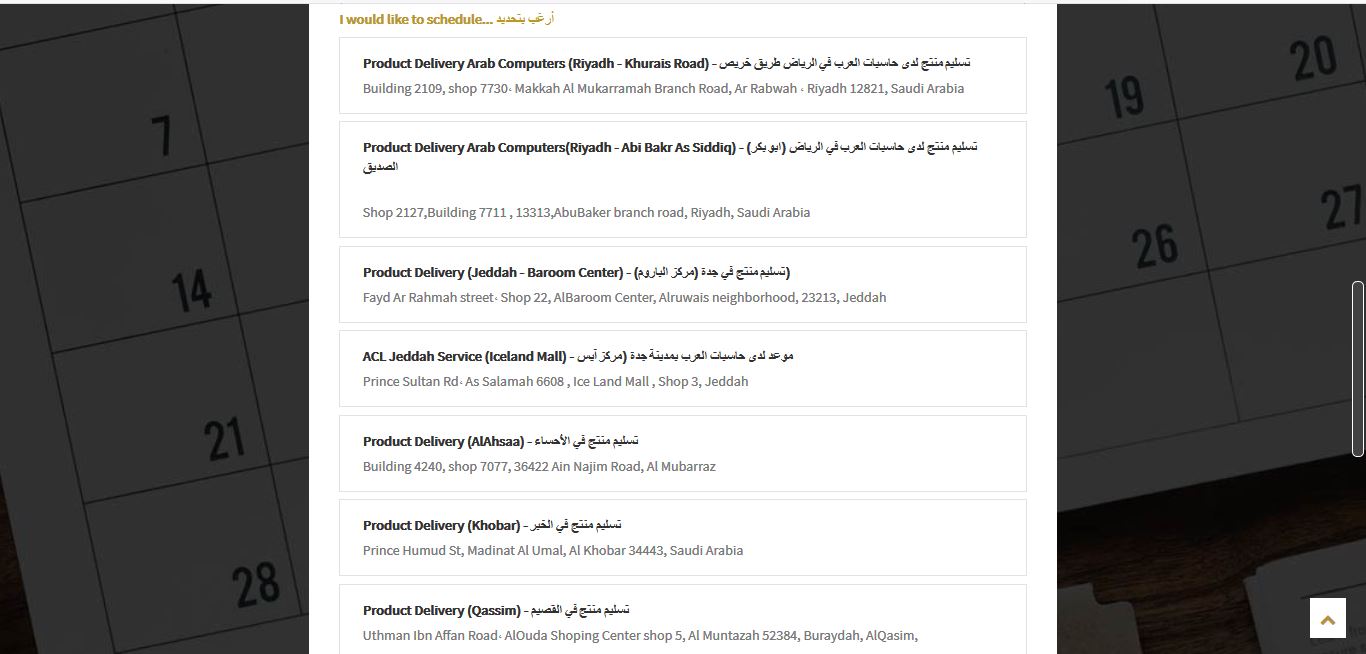Click the Fayd Ar Rahmah street address line
This screenshot has width=1366, height=654.
pos(624,297)
